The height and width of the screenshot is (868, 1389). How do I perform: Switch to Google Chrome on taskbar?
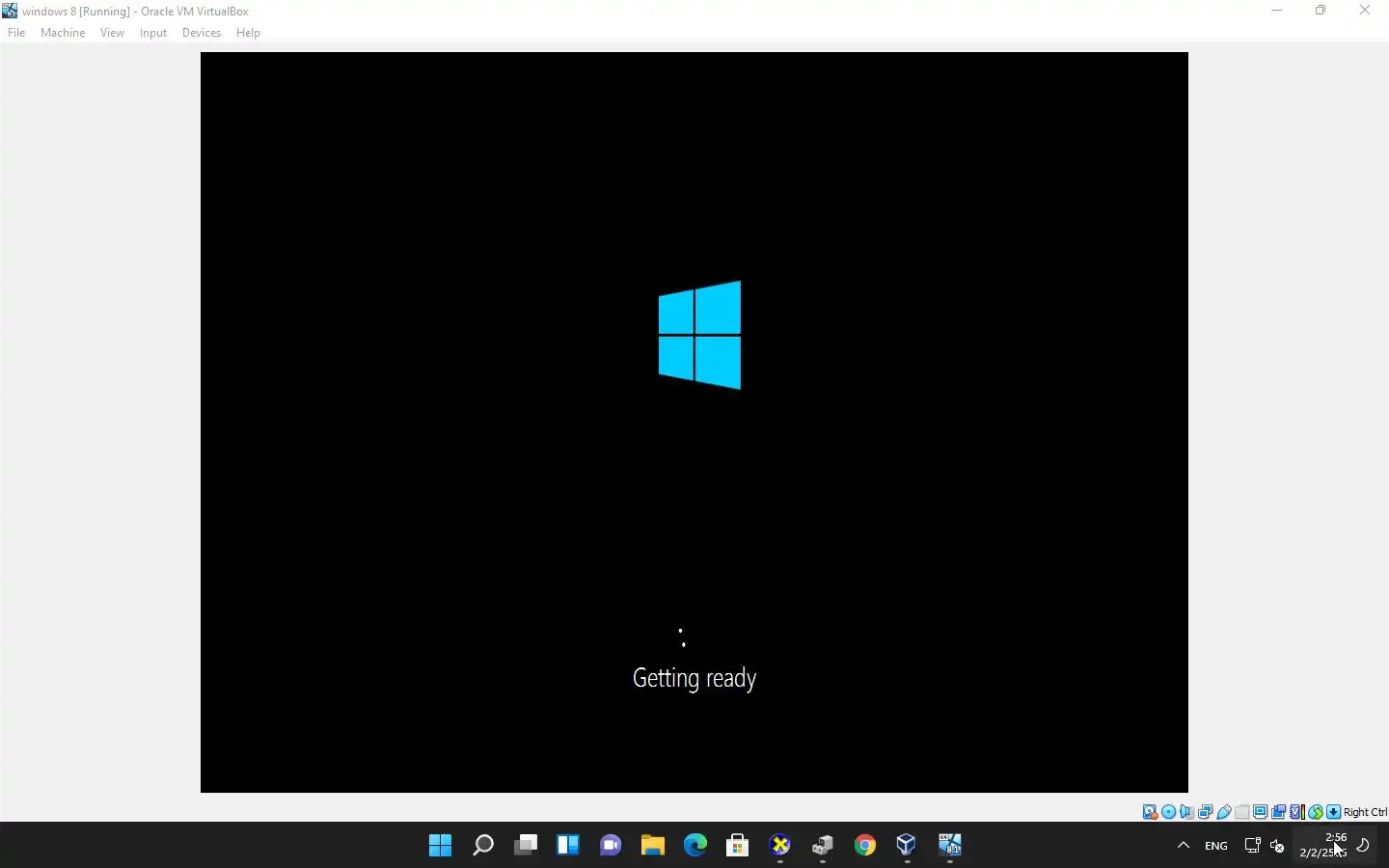tap(865, 846)
